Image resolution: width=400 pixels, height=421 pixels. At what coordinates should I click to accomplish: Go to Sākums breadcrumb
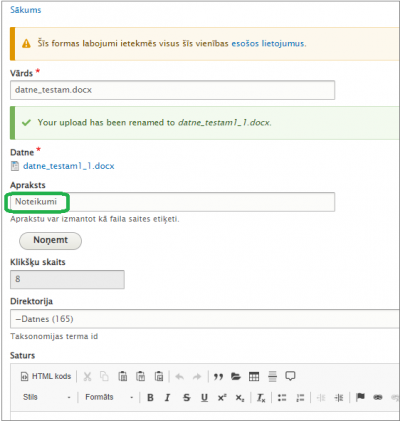coord(26,10)
